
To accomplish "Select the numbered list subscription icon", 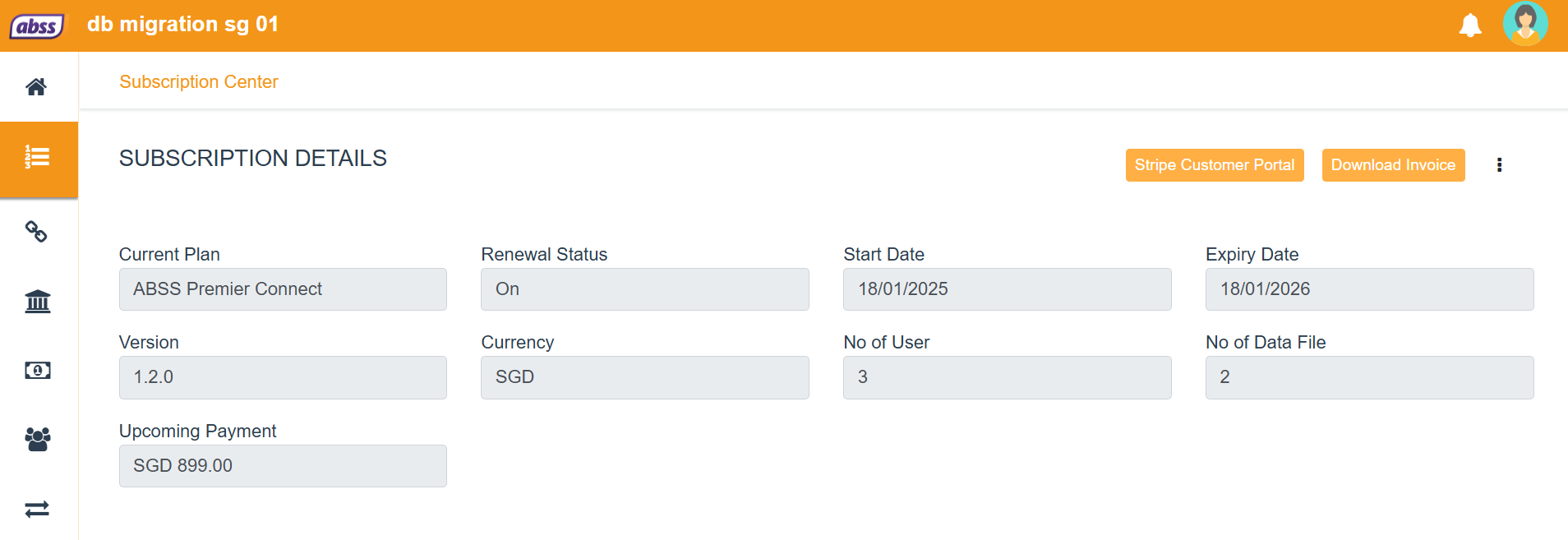I will [x=37, y=157].
